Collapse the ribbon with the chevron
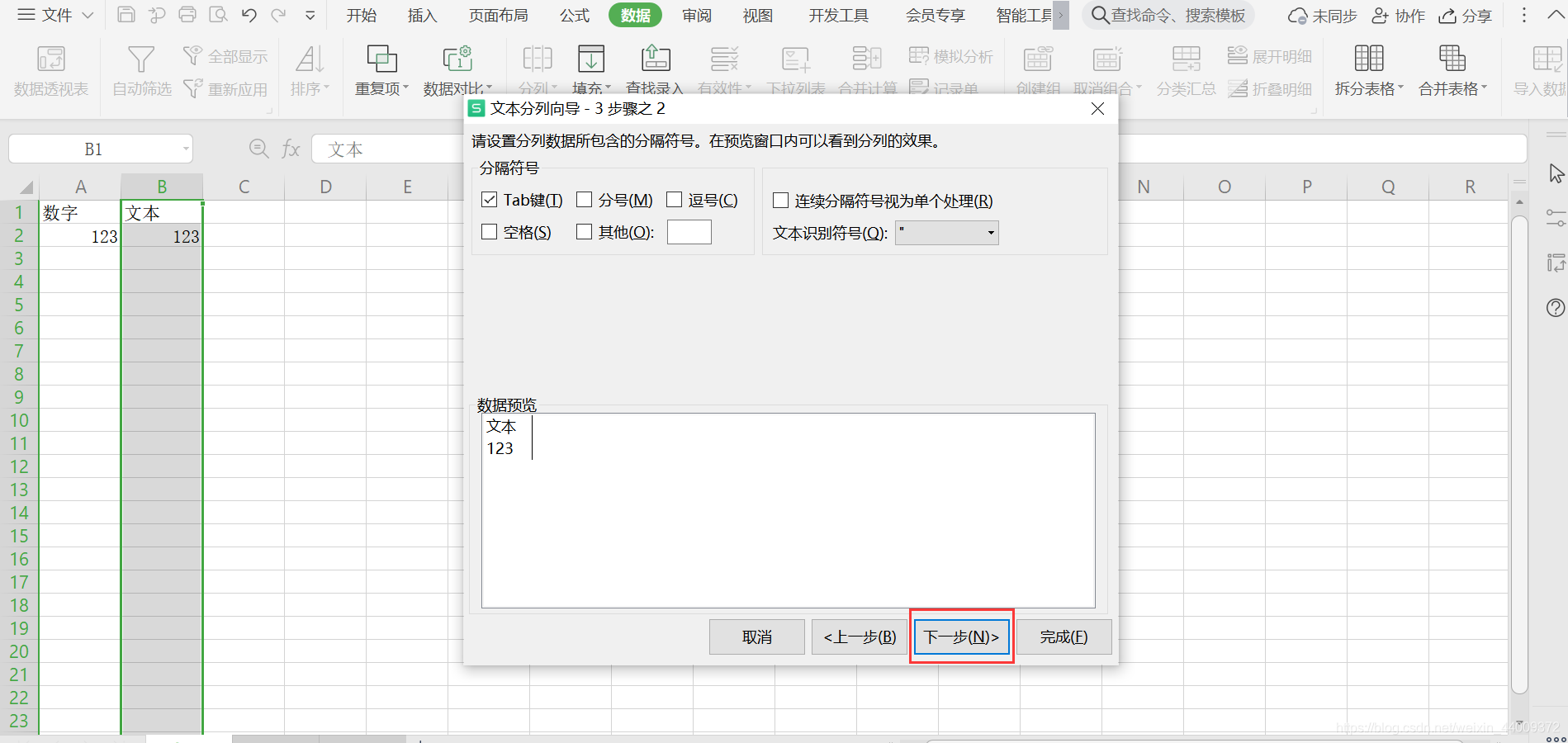The height and width of the screenshot is (743, 1568). click(x=1556, y=15)
